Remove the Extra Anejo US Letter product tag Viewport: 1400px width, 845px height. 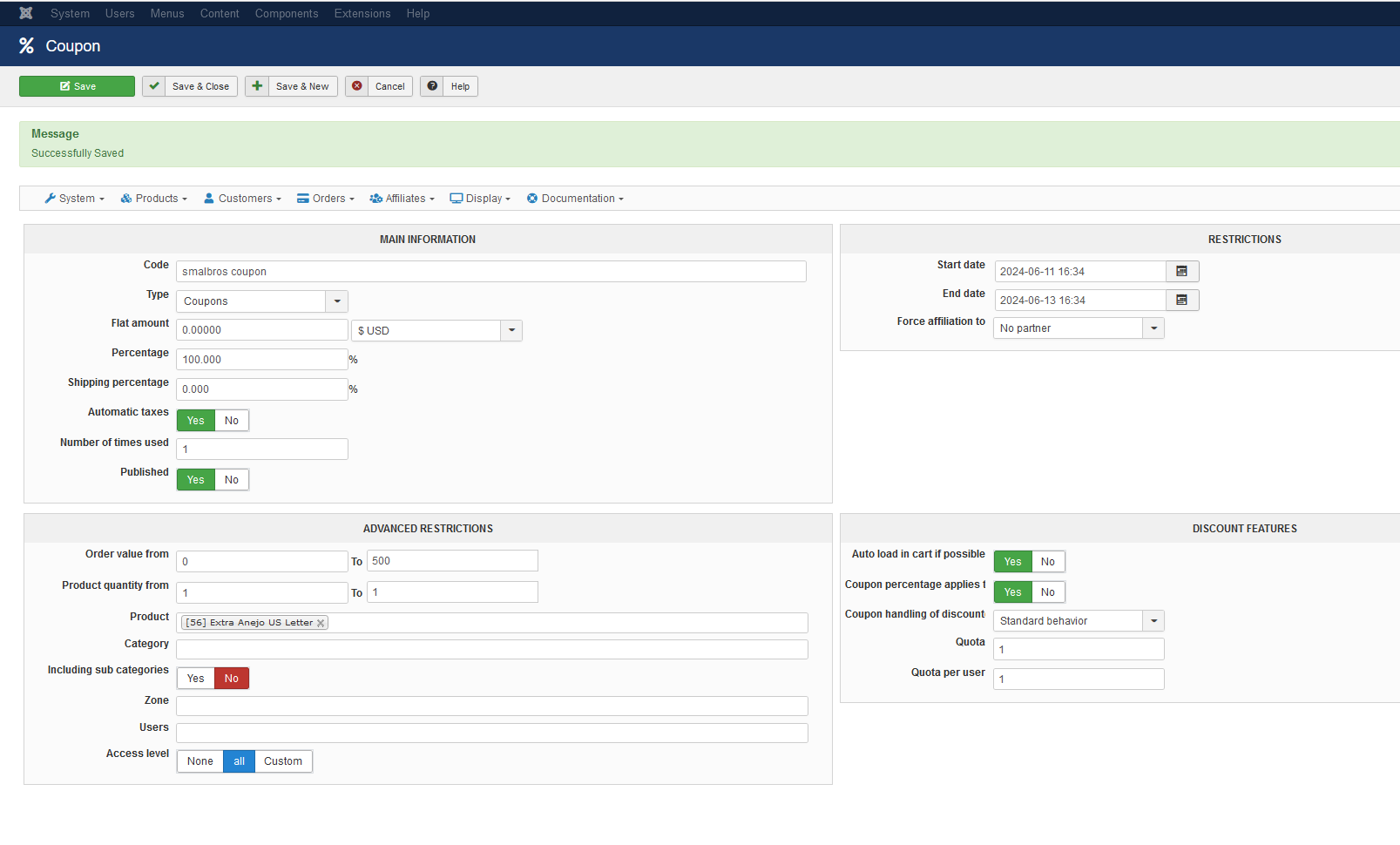321,623
